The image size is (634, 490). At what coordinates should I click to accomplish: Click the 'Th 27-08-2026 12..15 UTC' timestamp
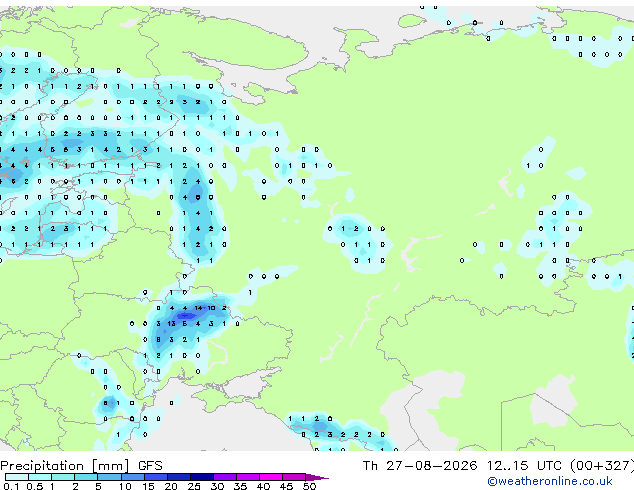[464, 466]
